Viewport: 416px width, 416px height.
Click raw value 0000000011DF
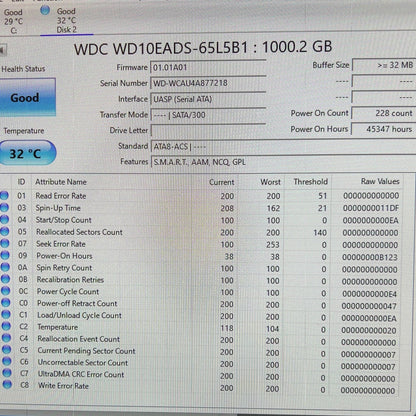(371, 208)
